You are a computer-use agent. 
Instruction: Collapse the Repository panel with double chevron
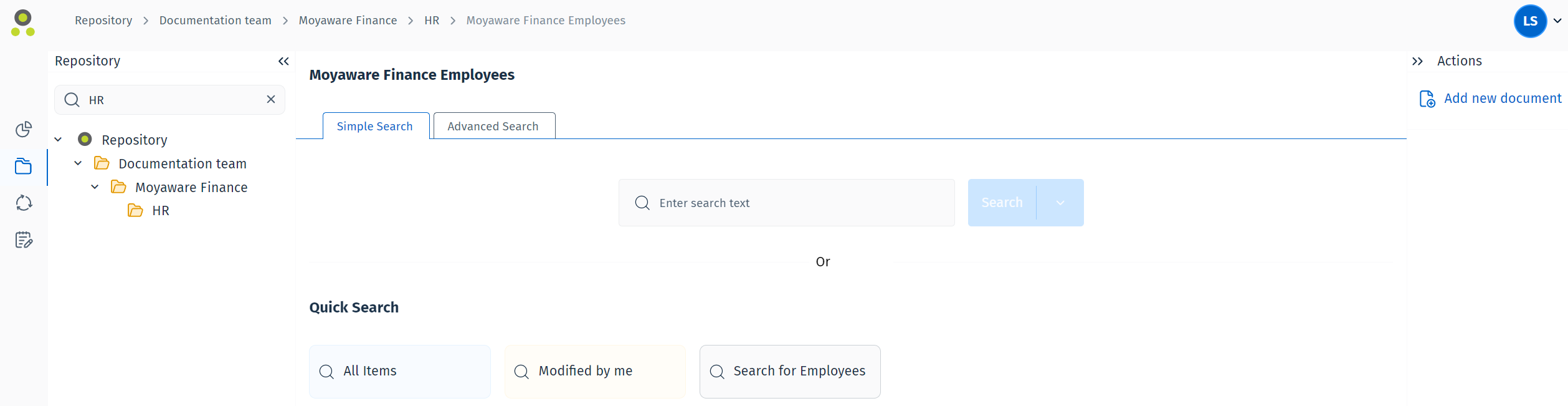pyautogui.click(x=283, y=61)
